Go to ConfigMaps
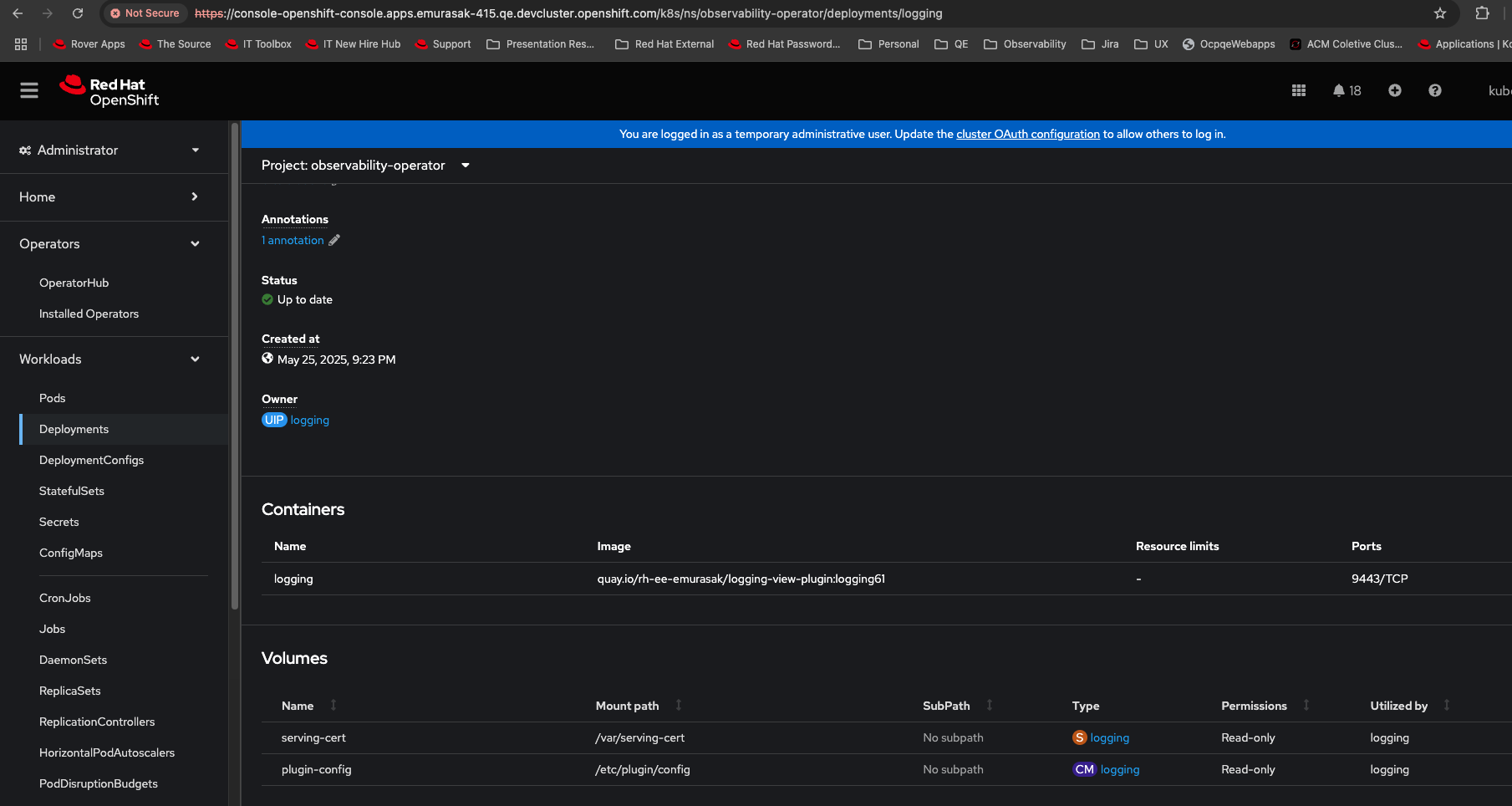This screenshot has height=806, width=1512. 71,553
